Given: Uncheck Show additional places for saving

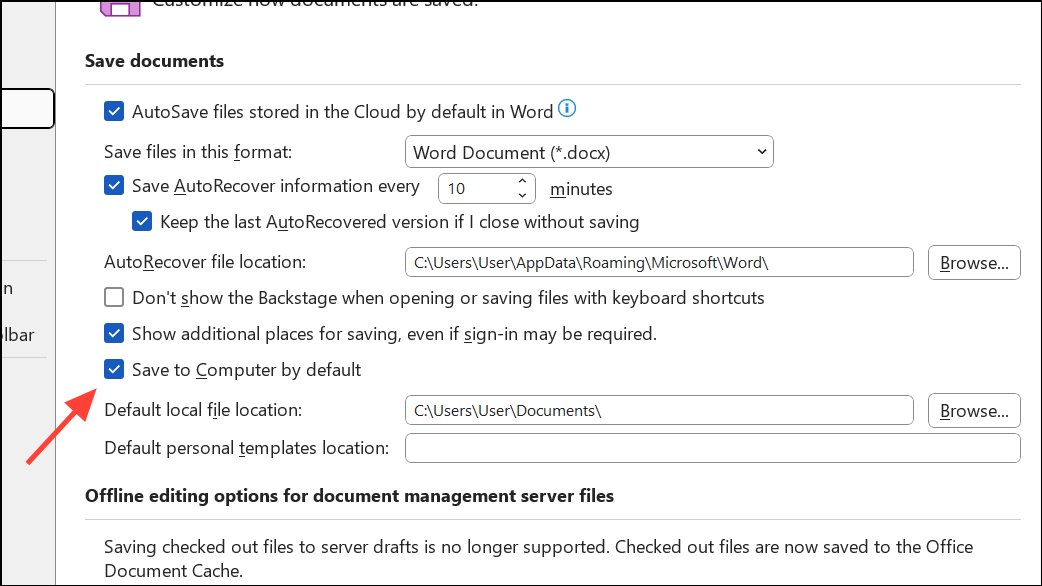Looking at the screenshot, I should (x=114, y=333).
